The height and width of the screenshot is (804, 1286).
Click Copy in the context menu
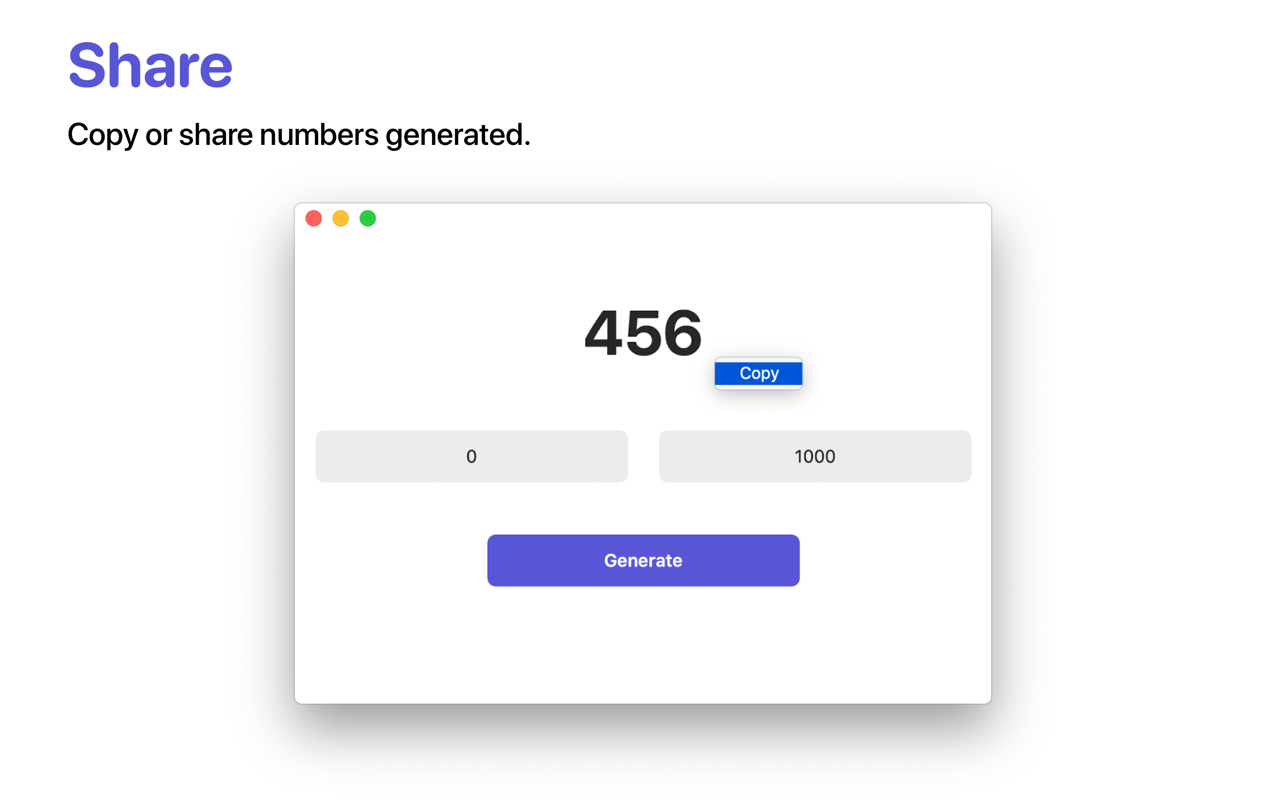(758, 373)
